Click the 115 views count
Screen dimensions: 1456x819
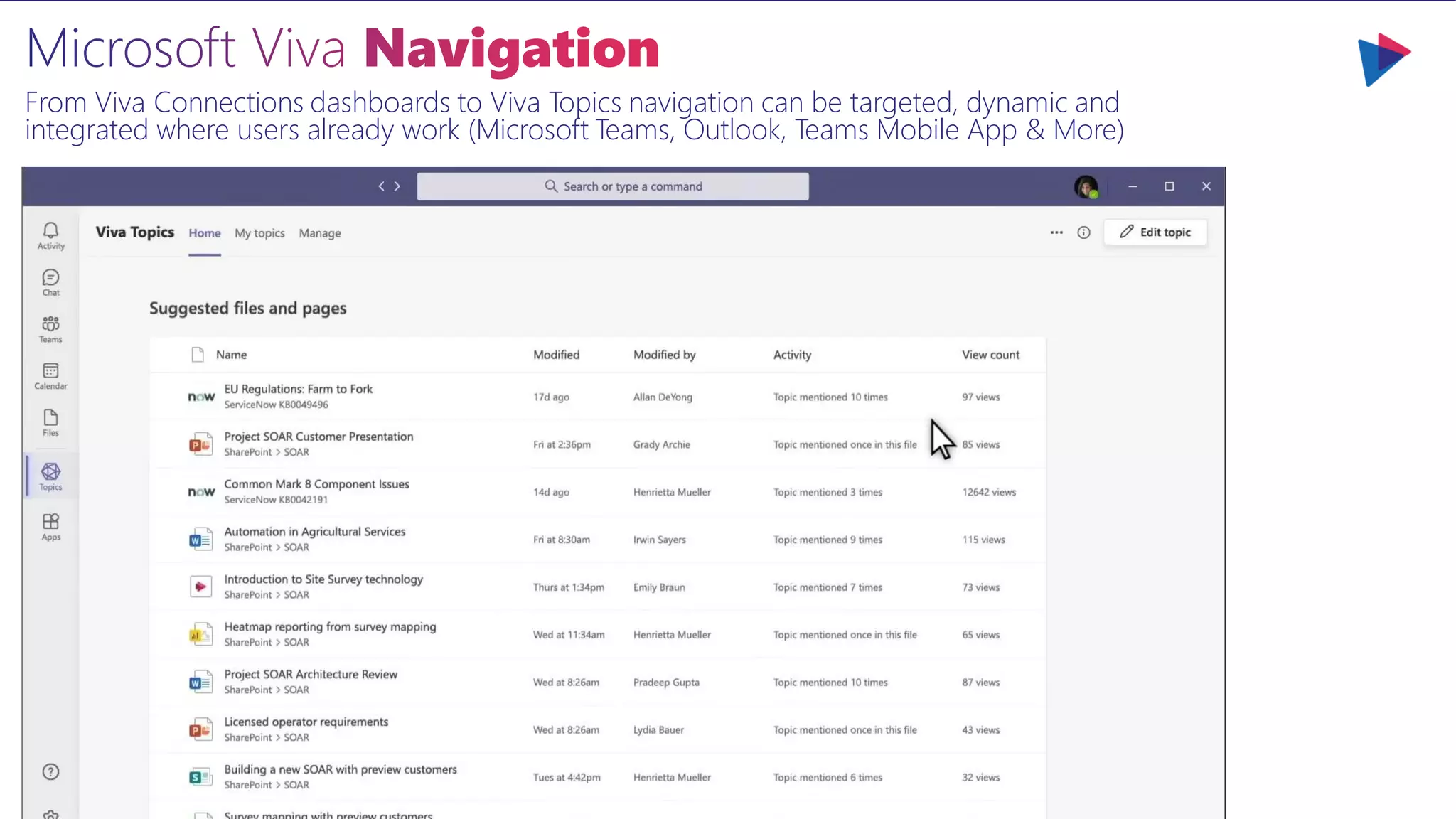[x=984, y=540]
